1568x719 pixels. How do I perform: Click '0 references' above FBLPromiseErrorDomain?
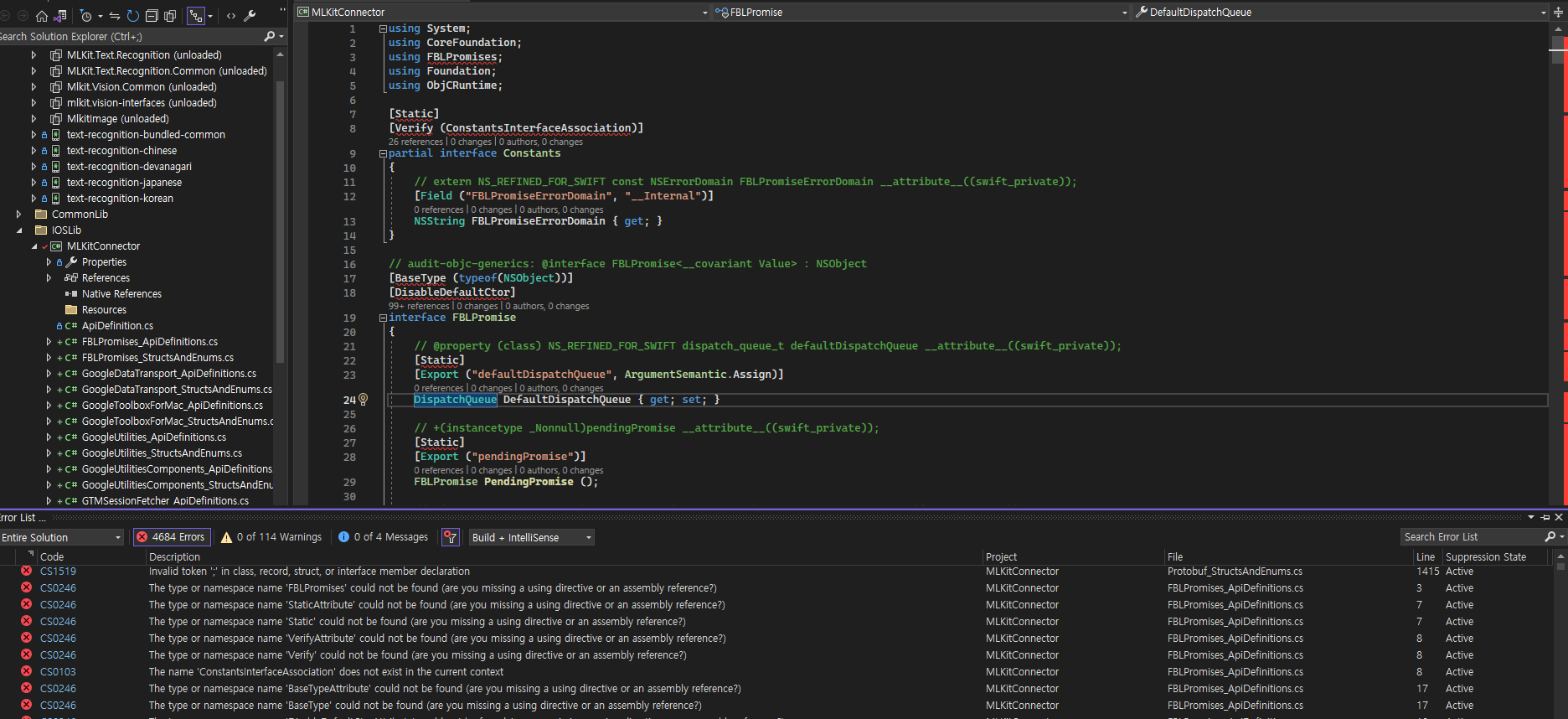[x=439, y=209]
